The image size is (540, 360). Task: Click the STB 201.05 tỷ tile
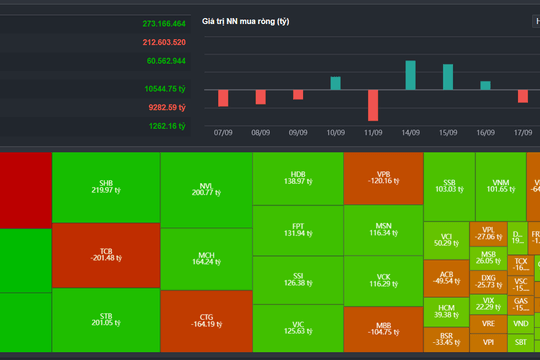pos(106,320)
